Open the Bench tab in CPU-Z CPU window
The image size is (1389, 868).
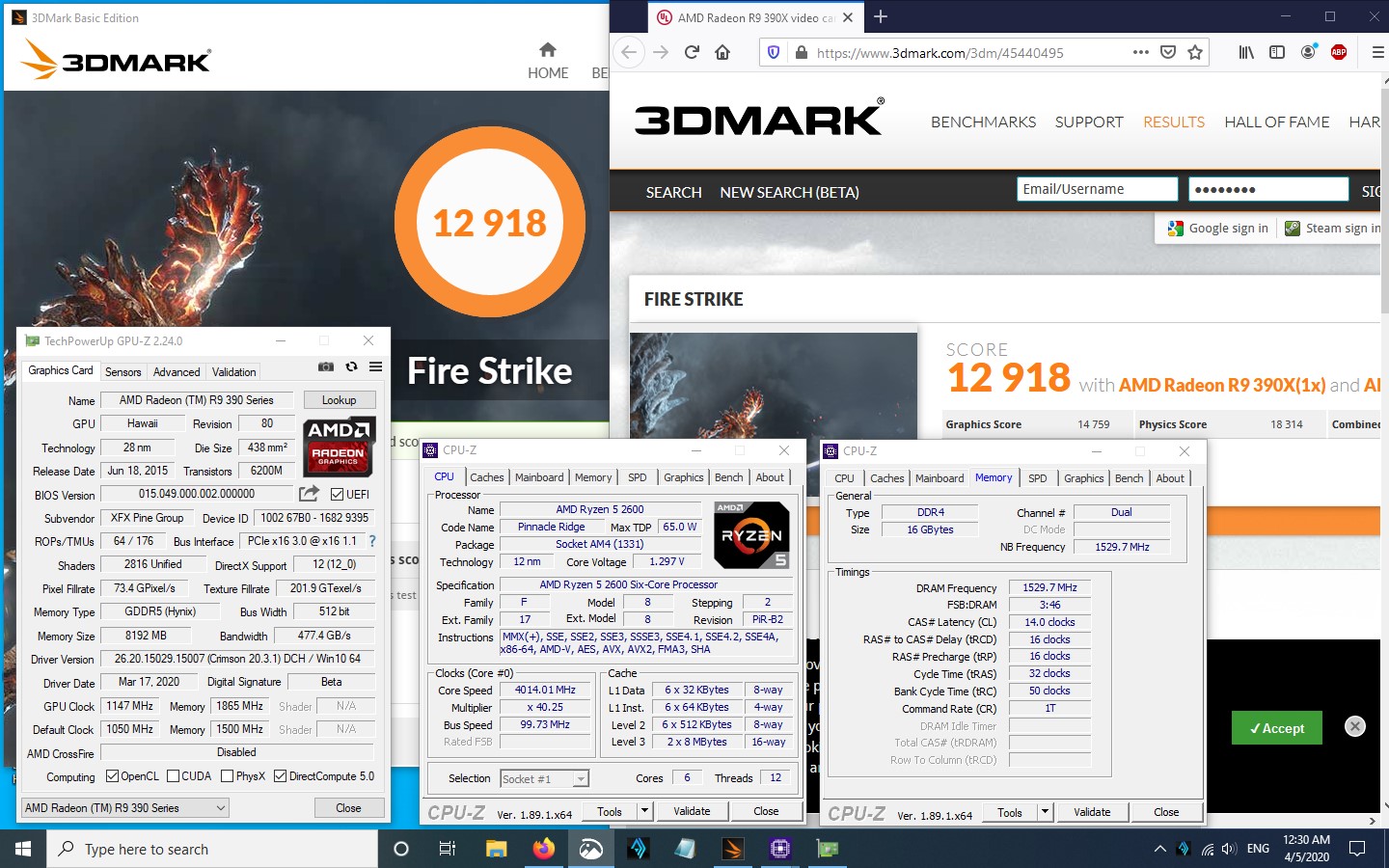pyautogui.click(x=729, y=477)
